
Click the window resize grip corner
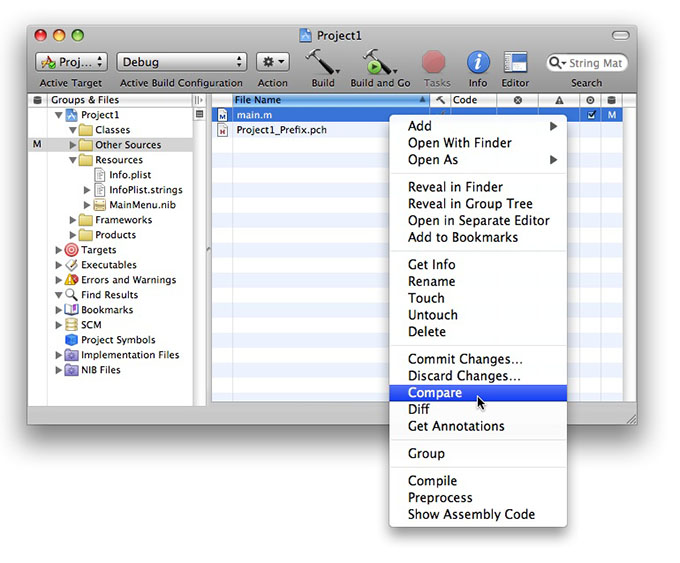pos(631,419)
